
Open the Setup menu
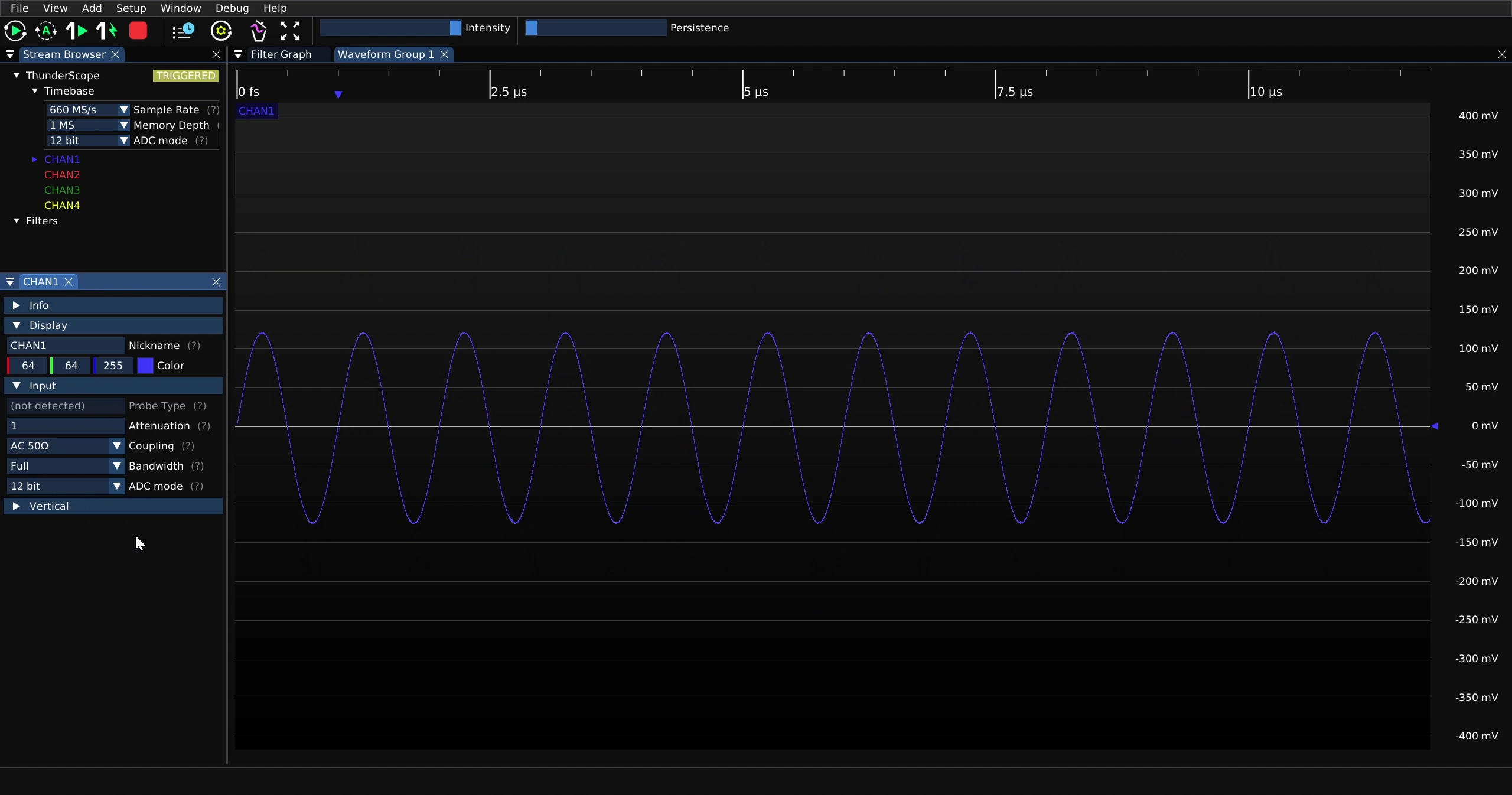(131, 8)
